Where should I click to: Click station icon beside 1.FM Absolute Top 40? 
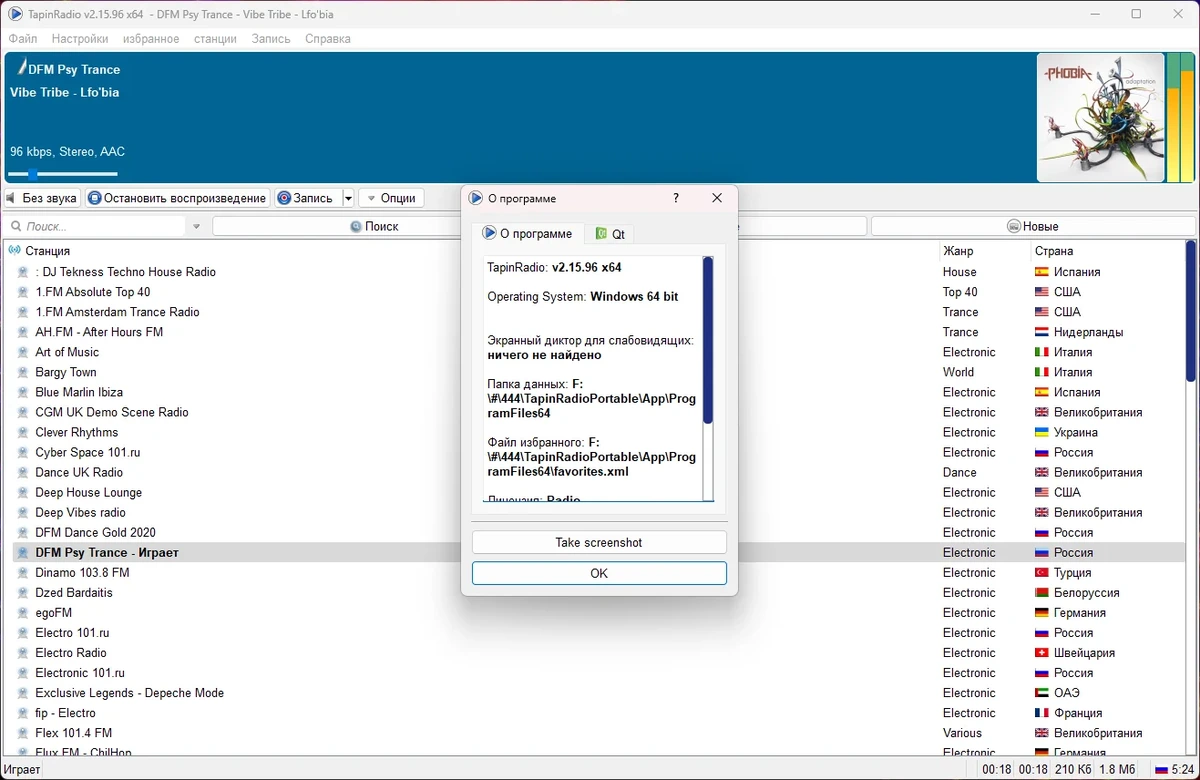point(24,292)
